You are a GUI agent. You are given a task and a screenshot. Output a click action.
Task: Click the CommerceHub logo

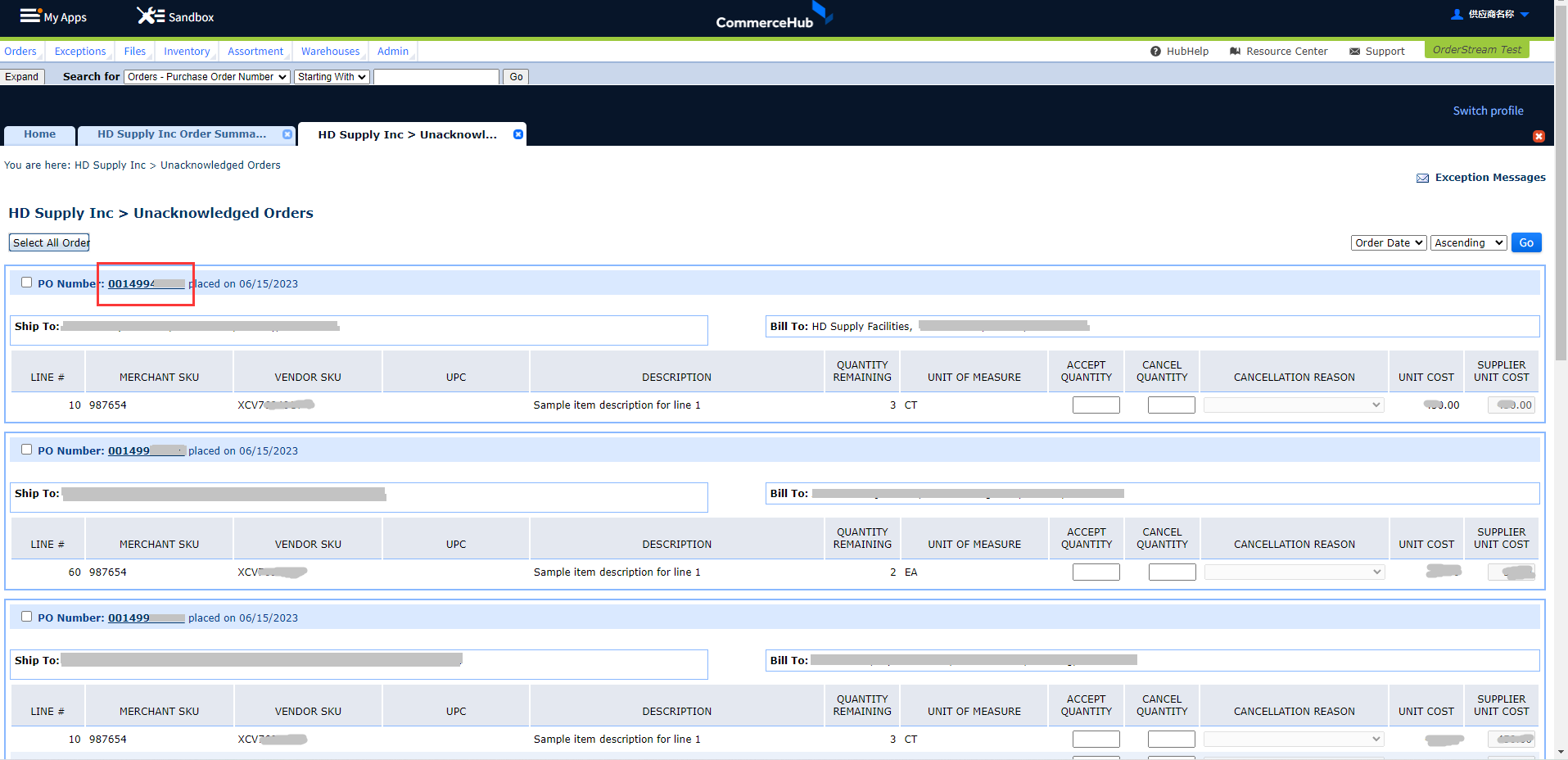(x=774, y=16)
